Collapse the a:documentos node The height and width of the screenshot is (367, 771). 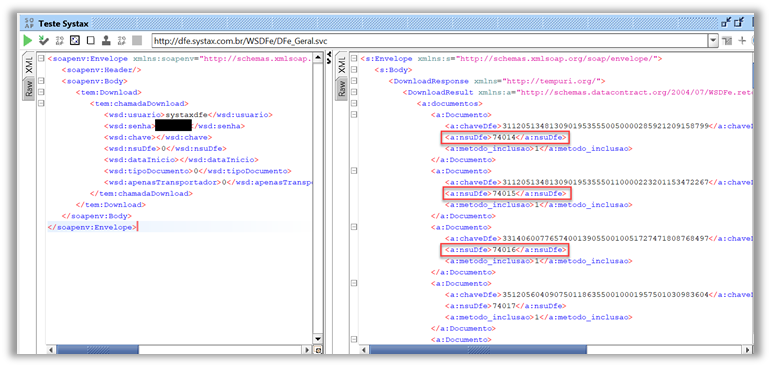(x=354, y=103)
